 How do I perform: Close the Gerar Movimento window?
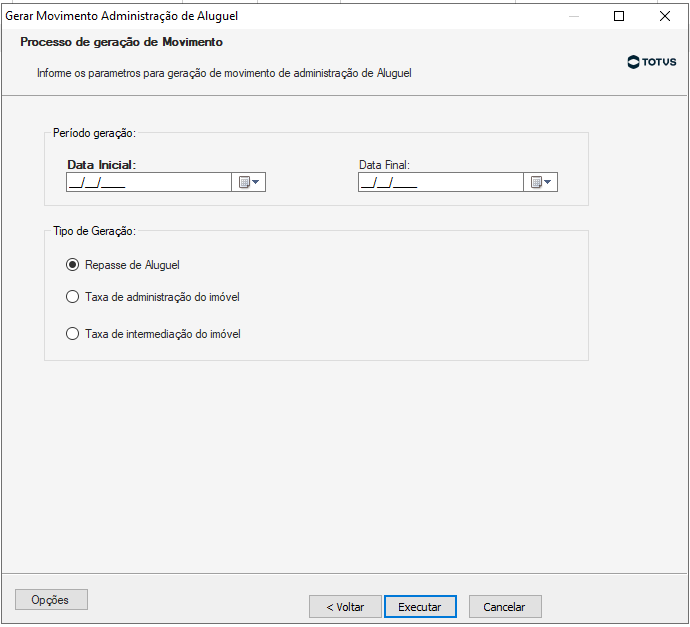(x=665, y=16)
